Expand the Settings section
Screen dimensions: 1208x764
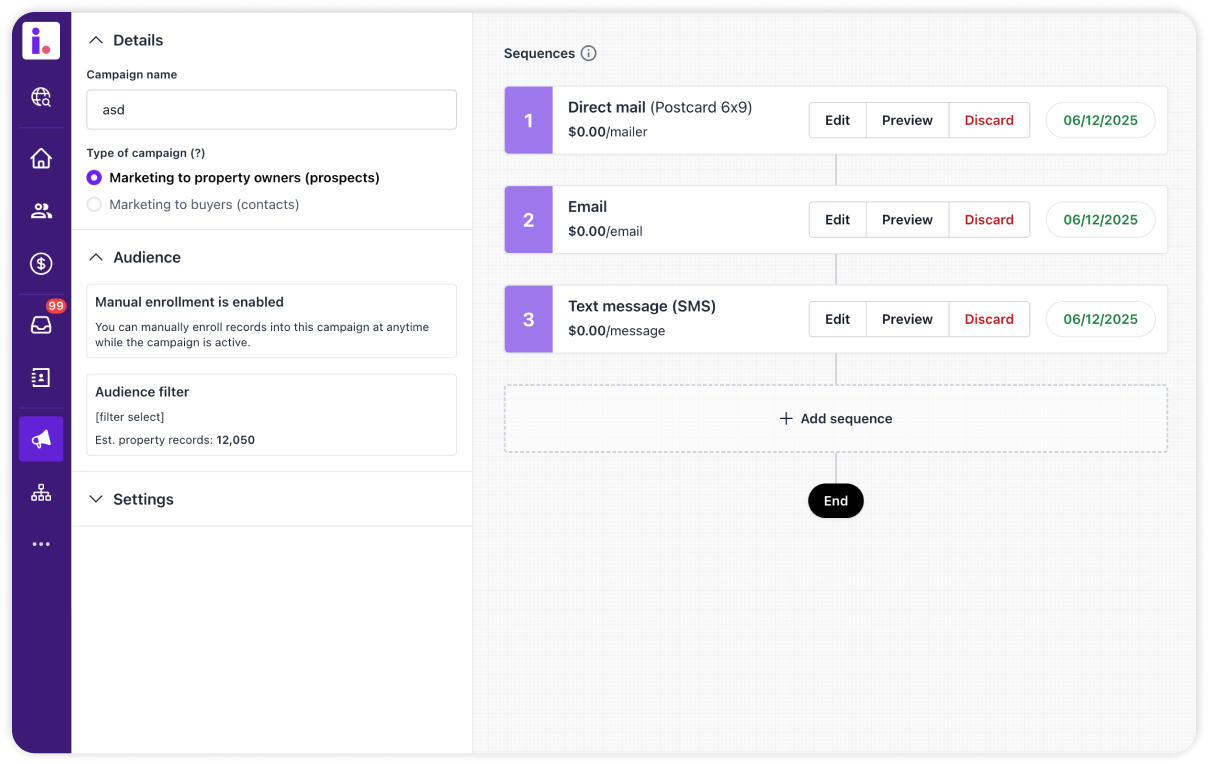point(96,500)
